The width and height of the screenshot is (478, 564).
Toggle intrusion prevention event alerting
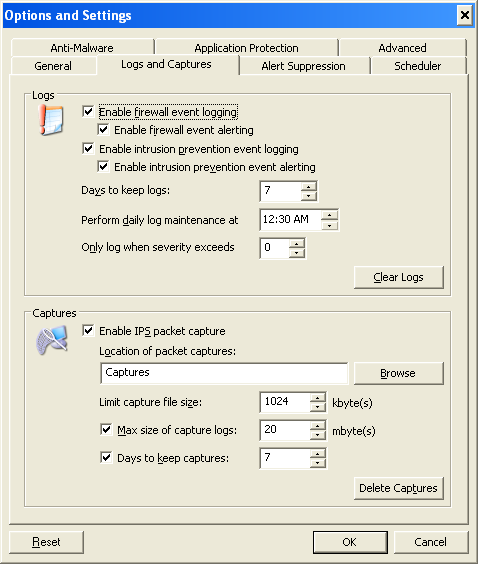point(103,167)
